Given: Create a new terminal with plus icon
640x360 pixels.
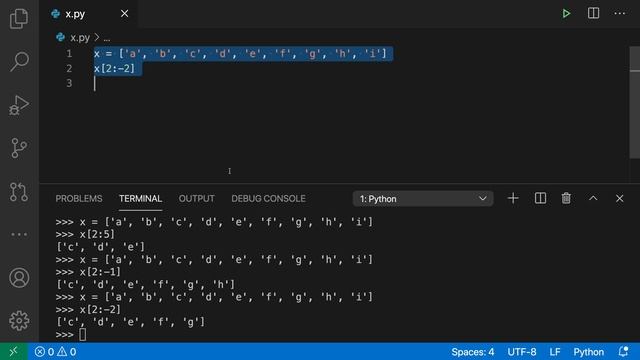Looking at the screenshot, I should (x=513, y=198).
